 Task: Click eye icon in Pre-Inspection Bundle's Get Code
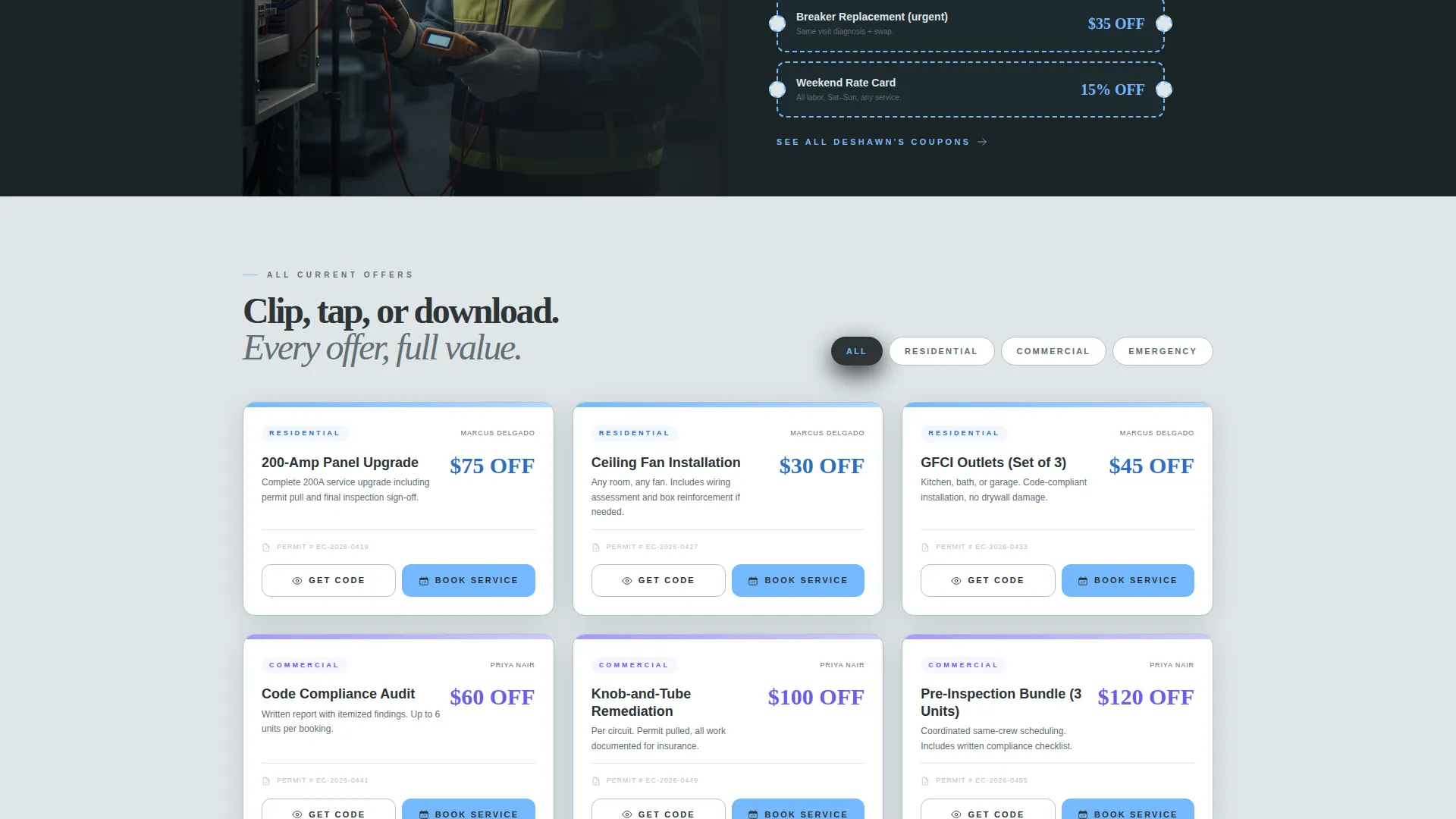point(956,814)
